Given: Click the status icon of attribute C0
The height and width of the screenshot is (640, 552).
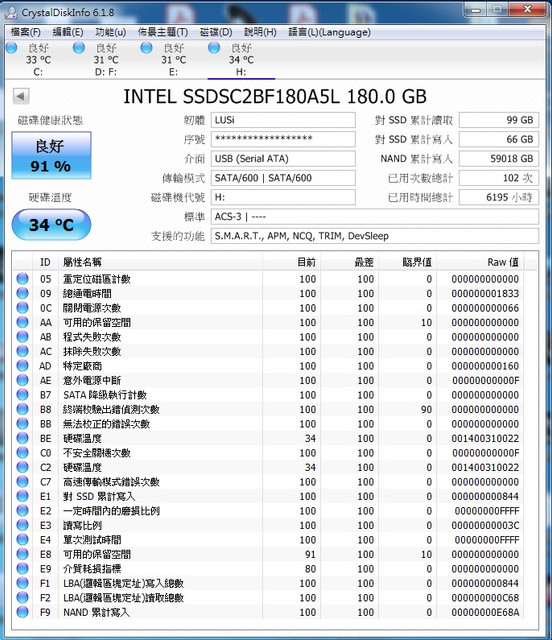Looking at the screenshot, I should tap(22, 453).
